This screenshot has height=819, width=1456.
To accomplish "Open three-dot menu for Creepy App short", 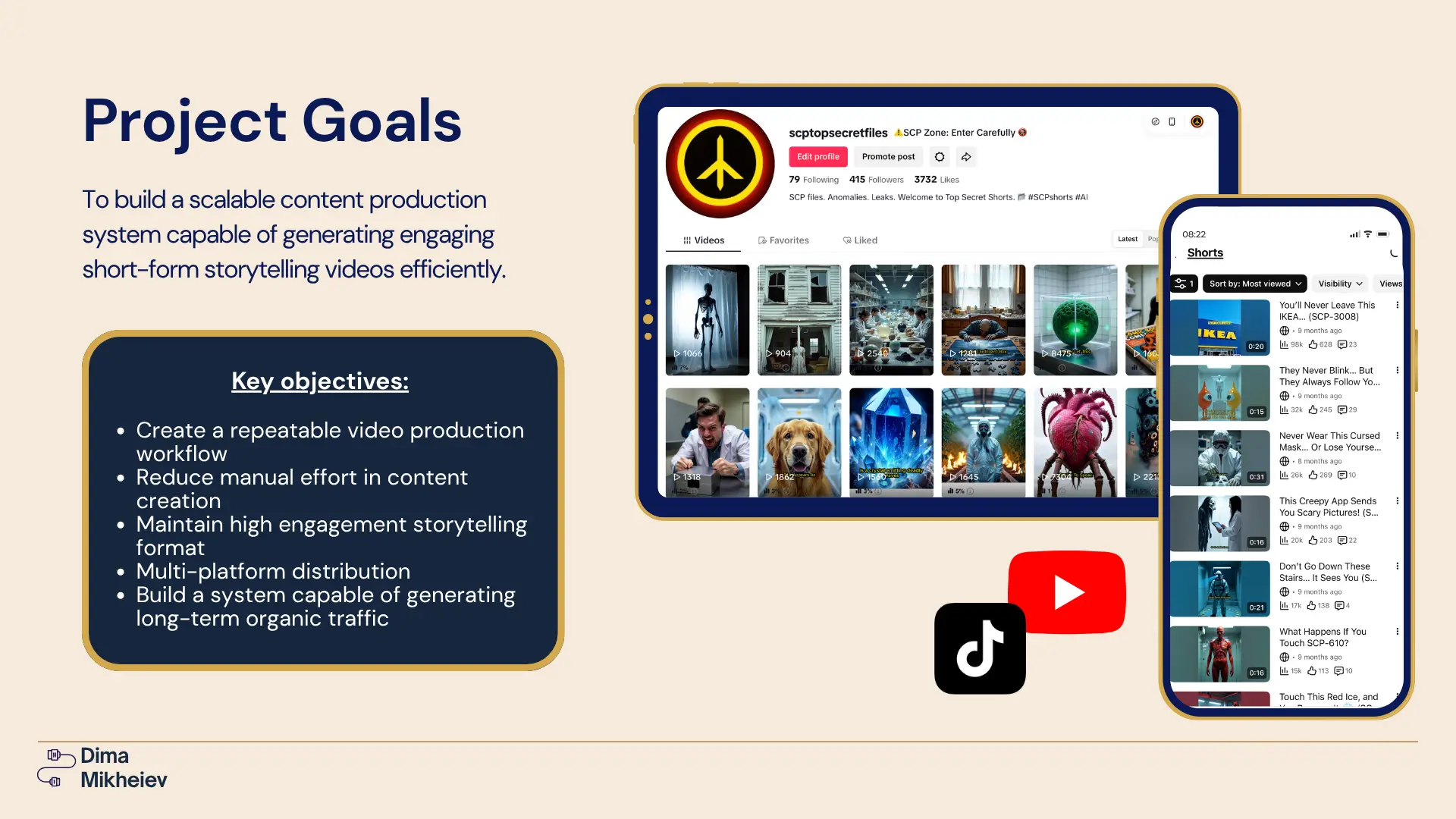I will click(1397, 500).
